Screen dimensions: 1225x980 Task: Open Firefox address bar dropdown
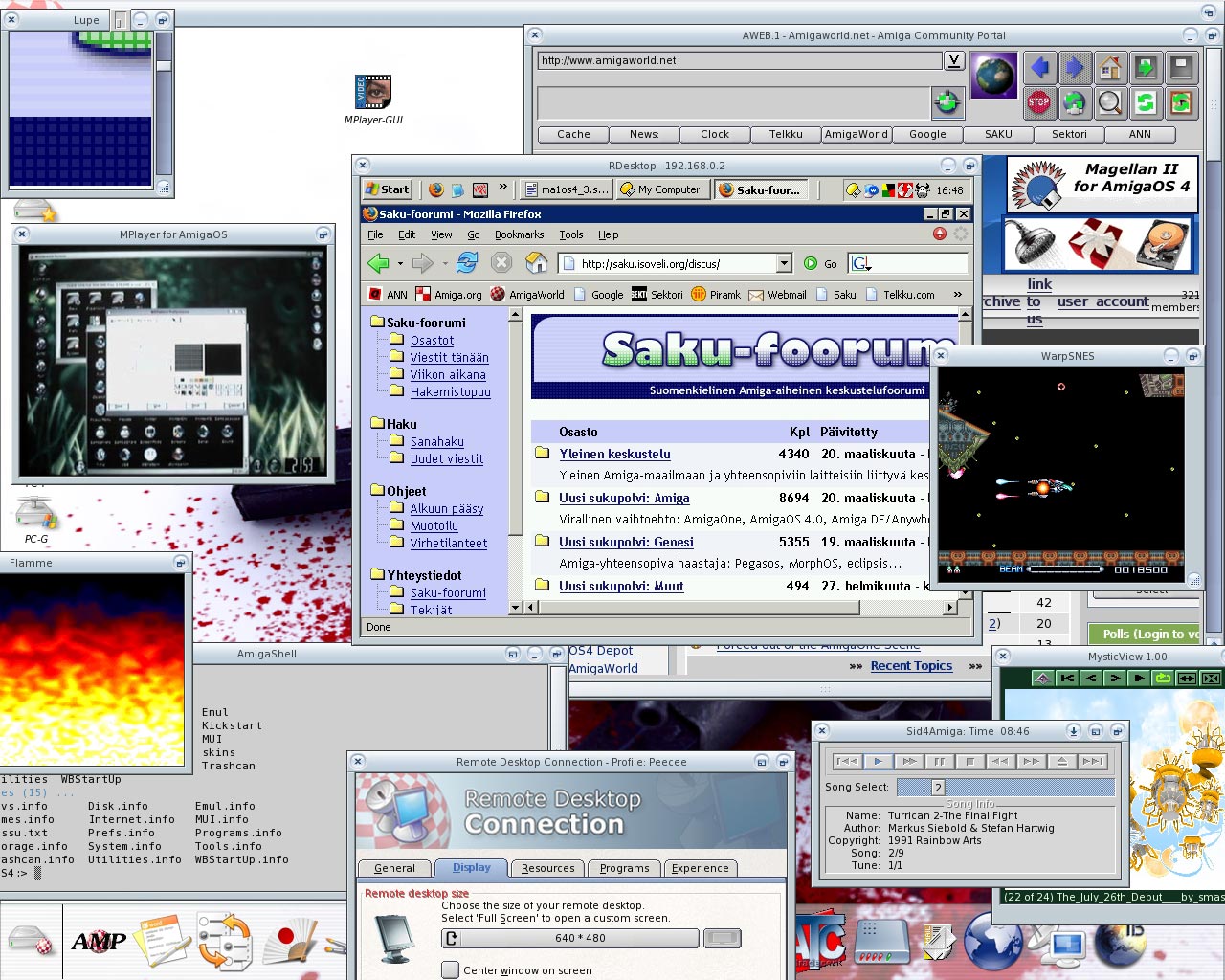click(785, 263)
